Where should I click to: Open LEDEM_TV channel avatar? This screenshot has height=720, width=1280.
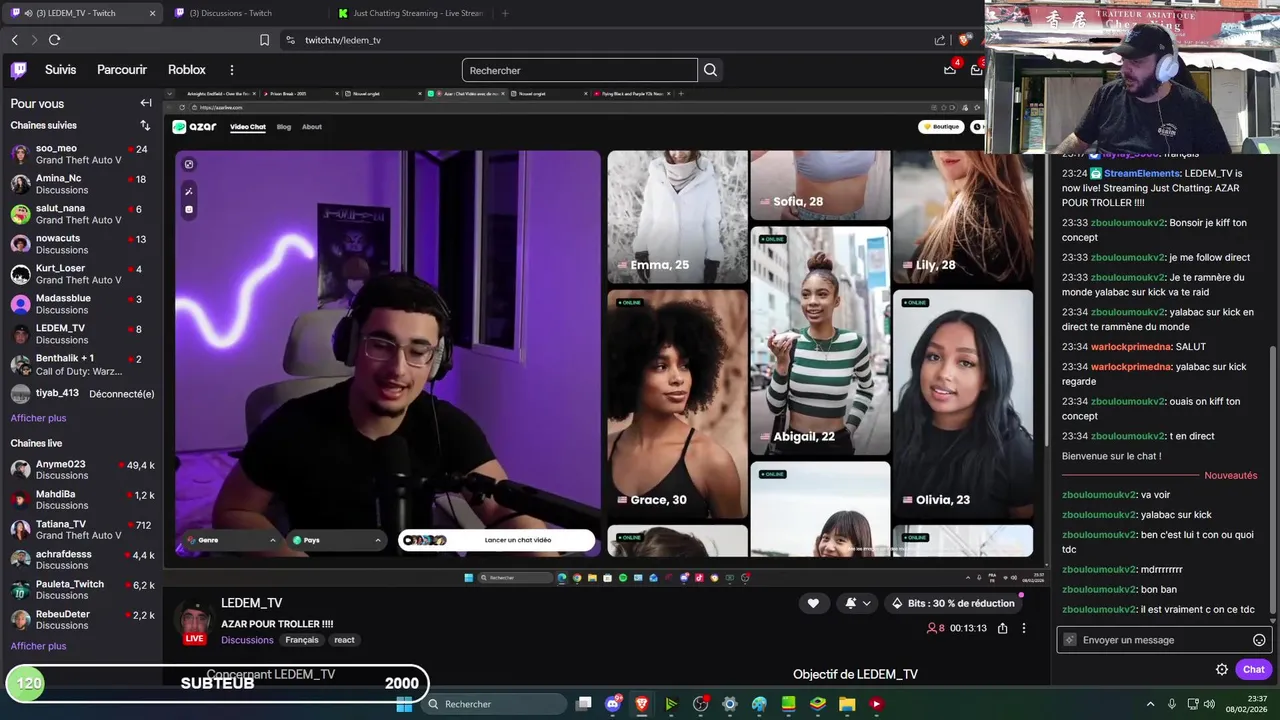(x=195, y=619)
